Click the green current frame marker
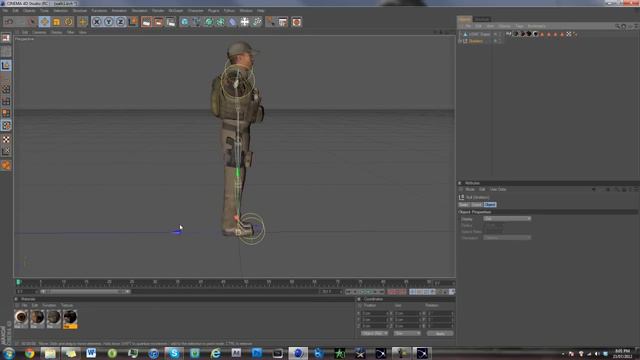 [18, 282]
